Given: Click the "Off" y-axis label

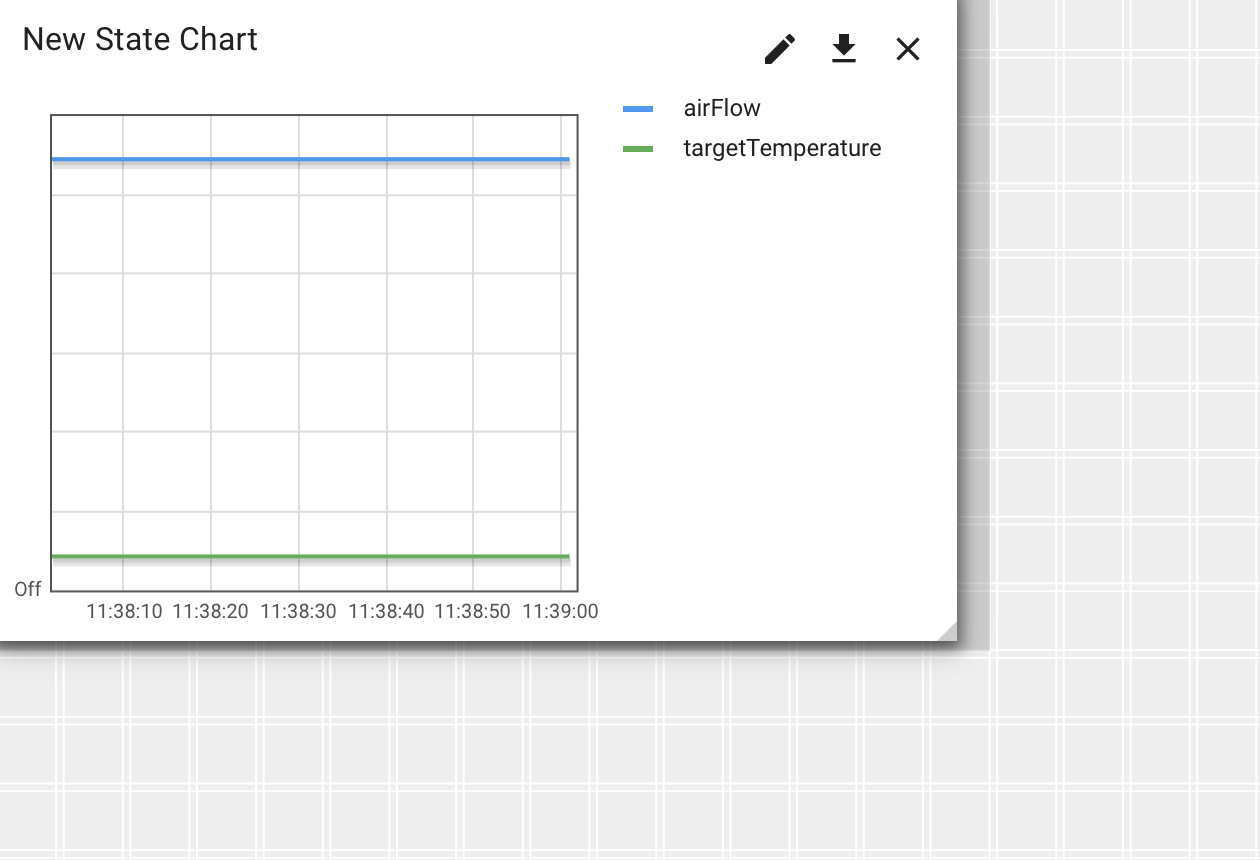Looking at the screenshot, I should [x=28, y=590].
